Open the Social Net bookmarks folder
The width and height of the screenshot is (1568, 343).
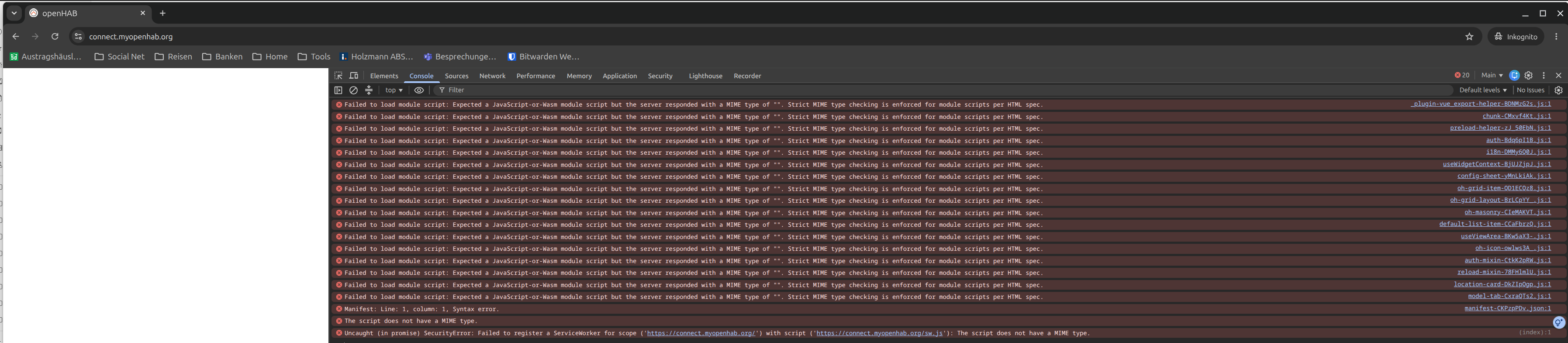coord(119,57)
